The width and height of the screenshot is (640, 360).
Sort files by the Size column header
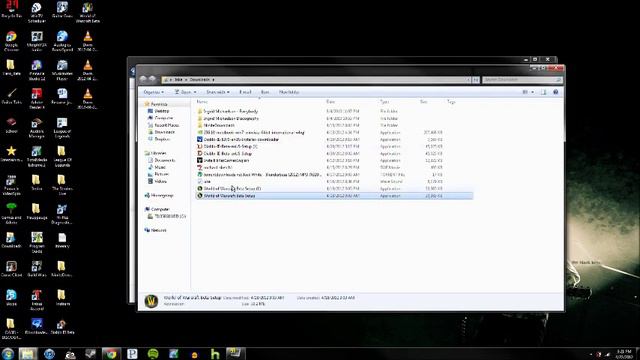click(424, 102)
